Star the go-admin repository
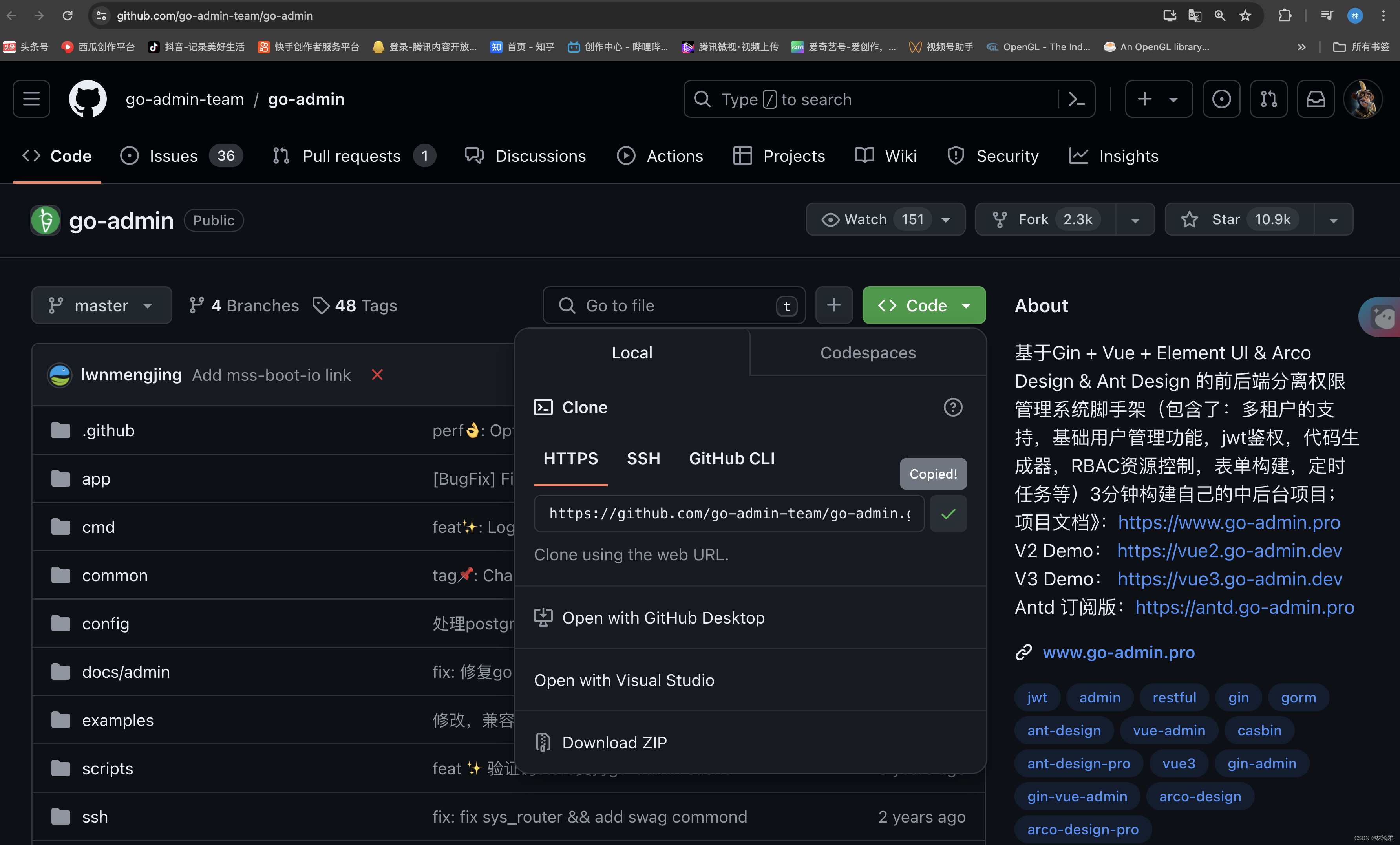Viewport: 1400px width, 845px height. click(1239, 219)
